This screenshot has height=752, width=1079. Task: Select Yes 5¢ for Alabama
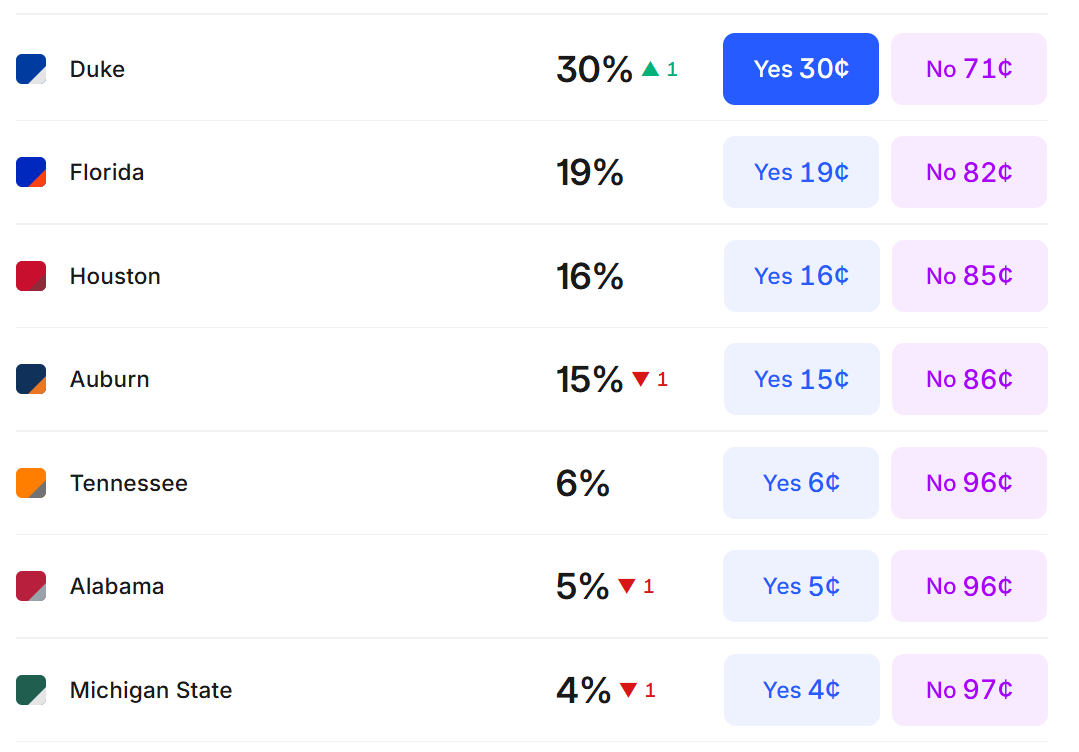click(800, 586)
